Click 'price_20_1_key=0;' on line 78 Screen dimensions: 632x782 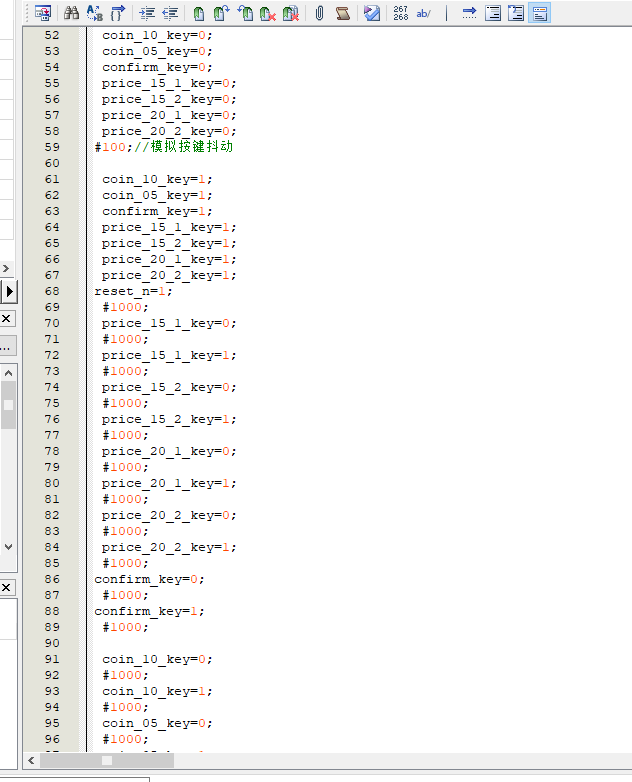(169, 451)
